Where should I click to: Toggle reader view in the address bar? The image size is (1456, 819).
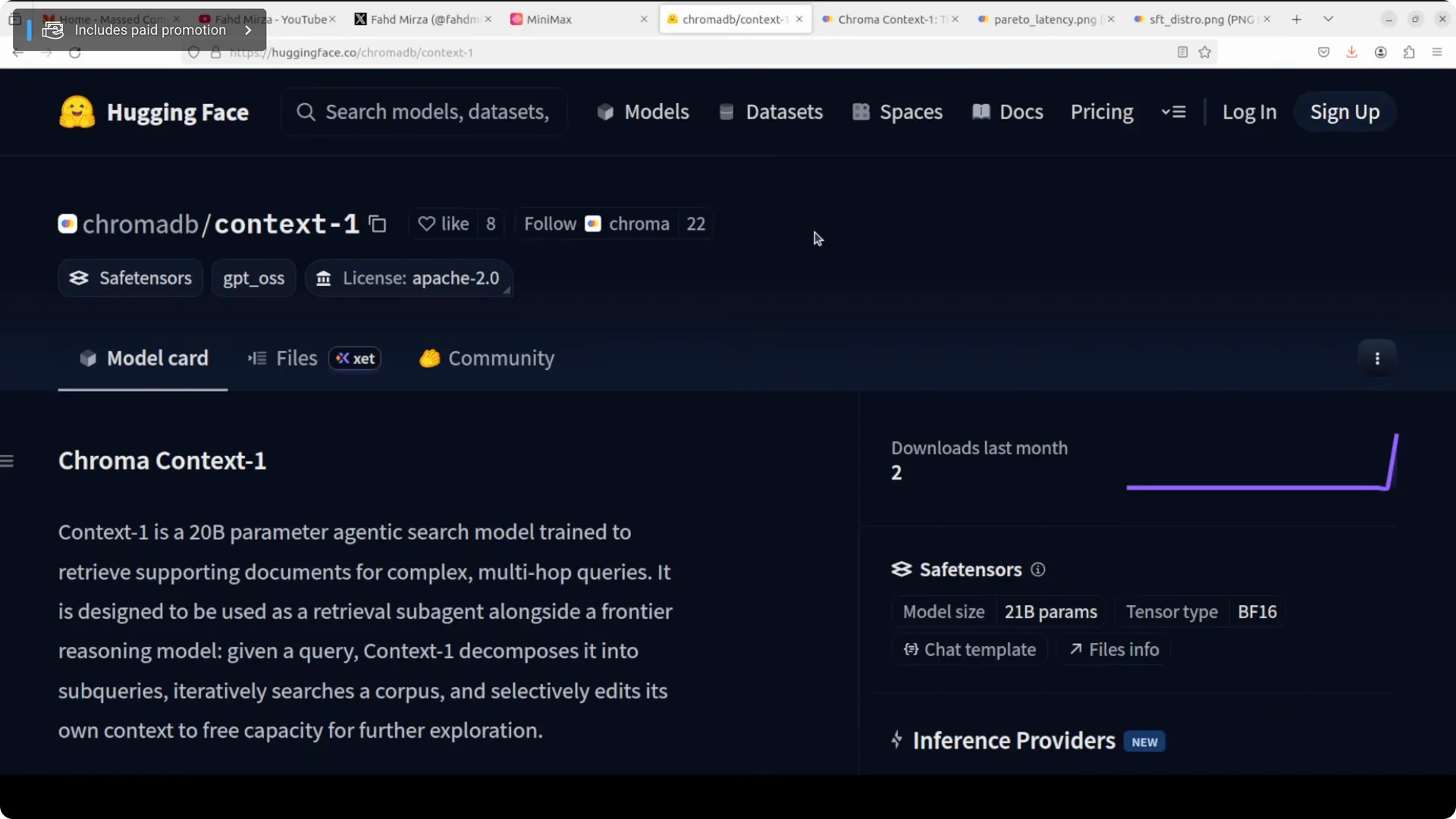pyautogui.click(x=1182, y=52)
